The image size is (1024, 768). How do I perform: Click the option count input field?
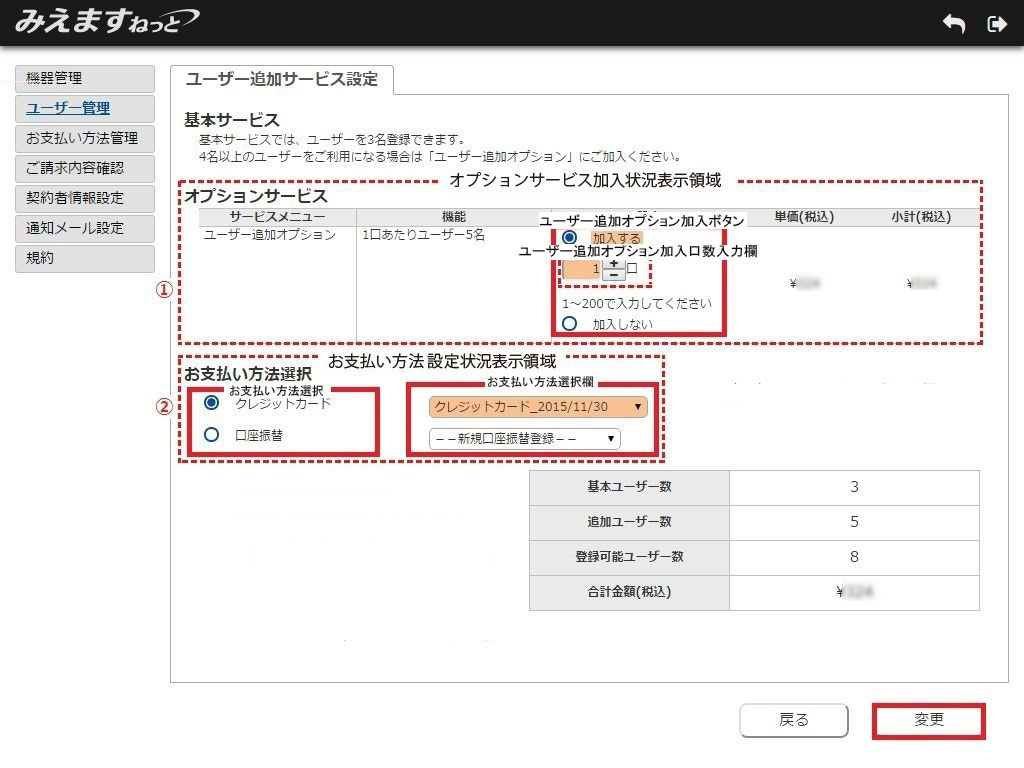coord(583,269)
